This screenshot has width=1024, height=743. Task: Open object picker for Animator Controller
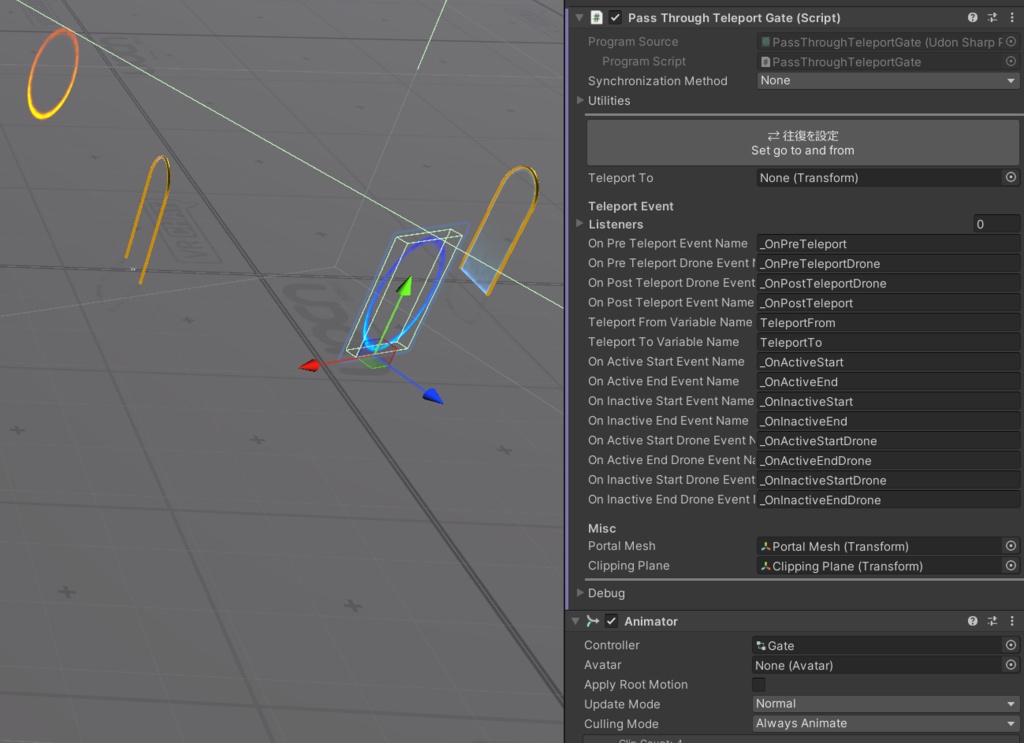pyautogui.click(x=1011, y=645)
